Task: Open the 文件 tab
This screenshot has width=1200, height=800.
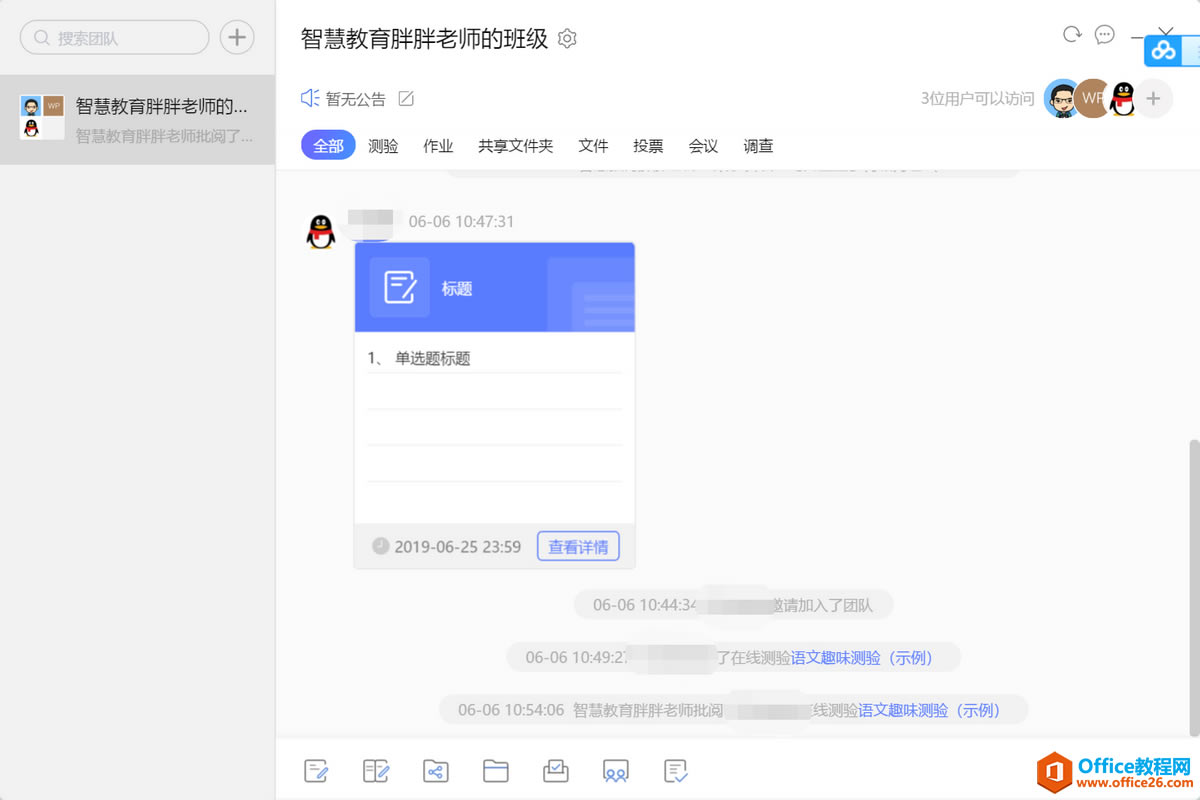Action: tap(593, 146)
